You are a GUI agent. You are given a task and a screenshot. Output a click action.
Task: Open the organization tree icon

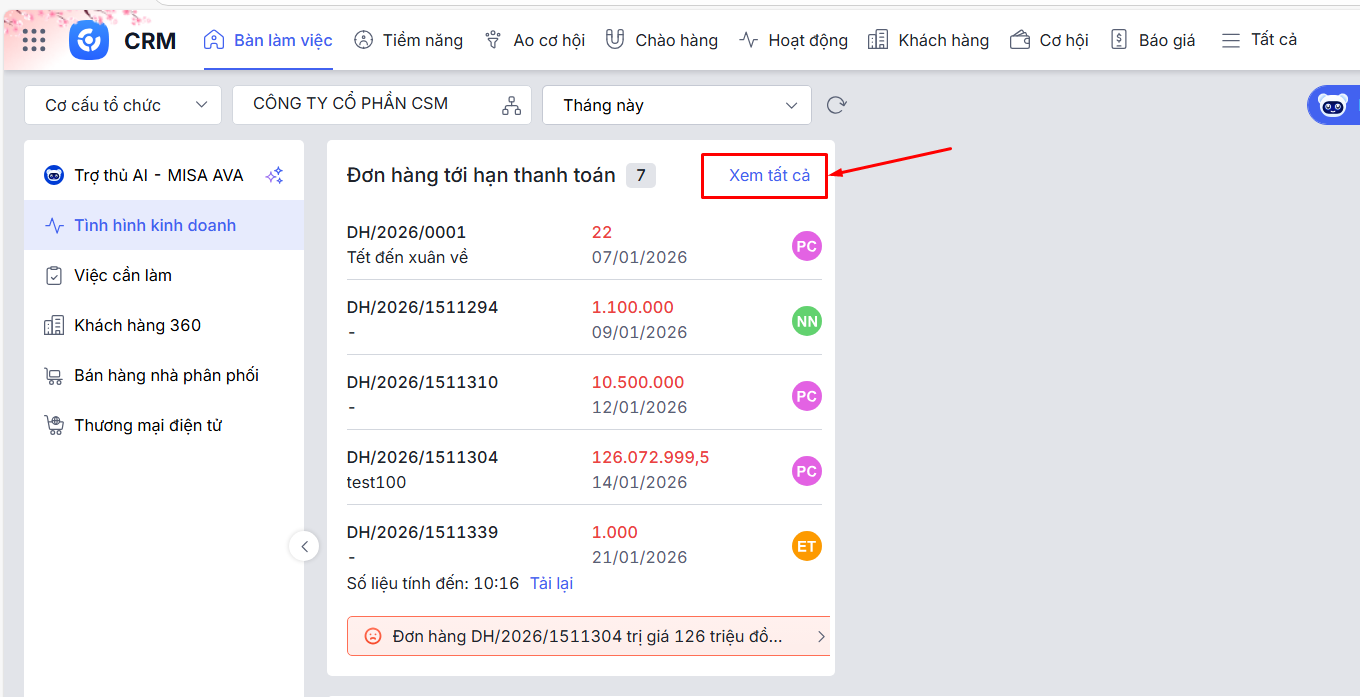(x=511, y=105)
